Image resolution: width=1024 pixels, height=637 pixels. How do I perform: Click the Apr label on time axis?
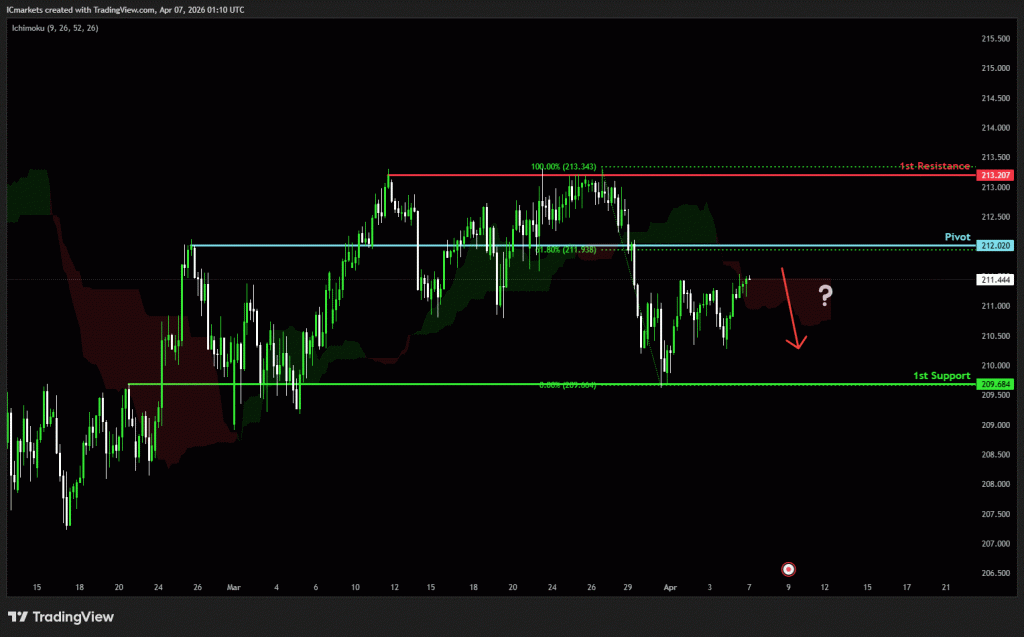pyautogui.click(x=671, y=589)
